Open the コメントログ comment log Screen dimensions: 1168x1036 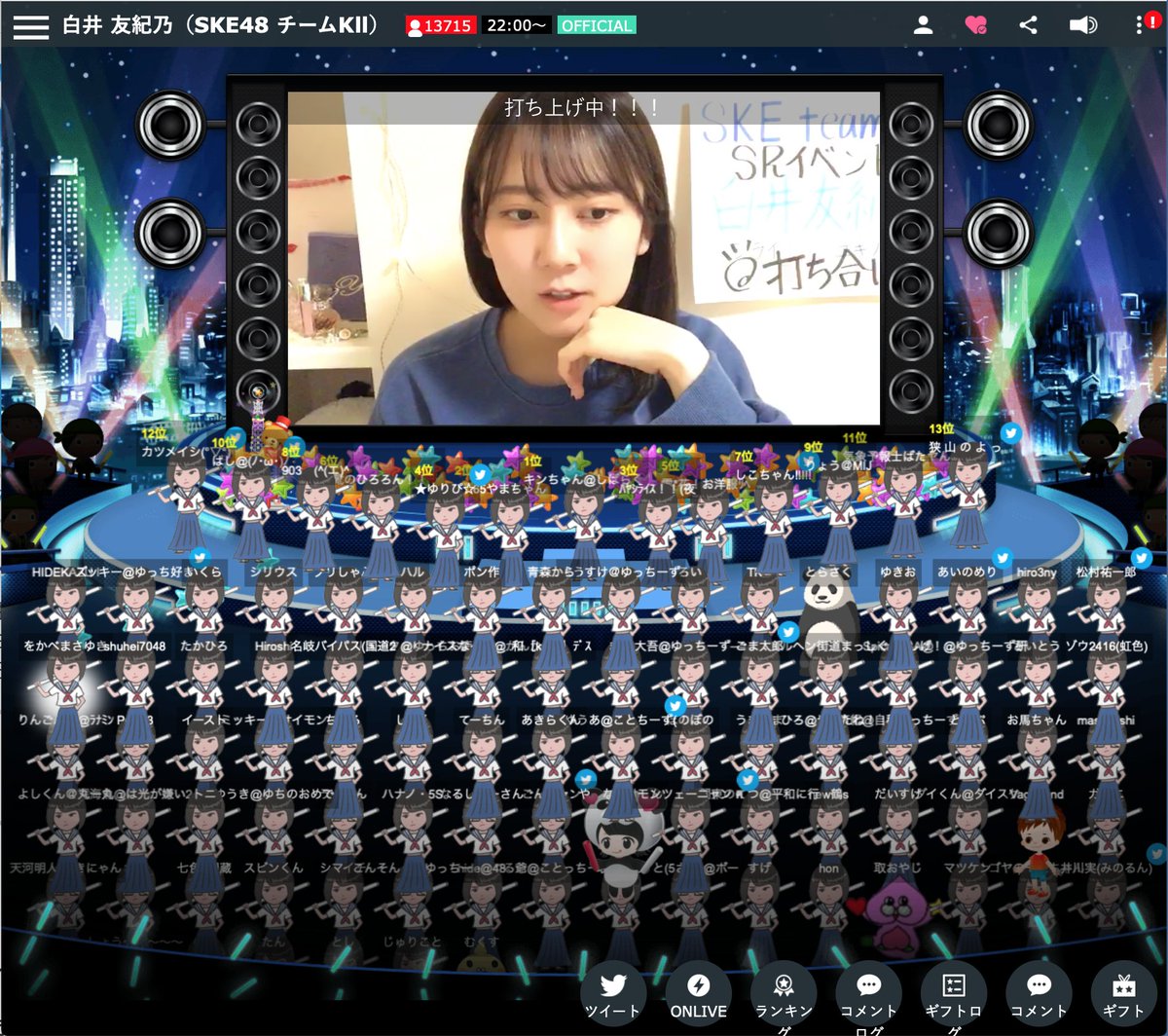pos(869,995)
